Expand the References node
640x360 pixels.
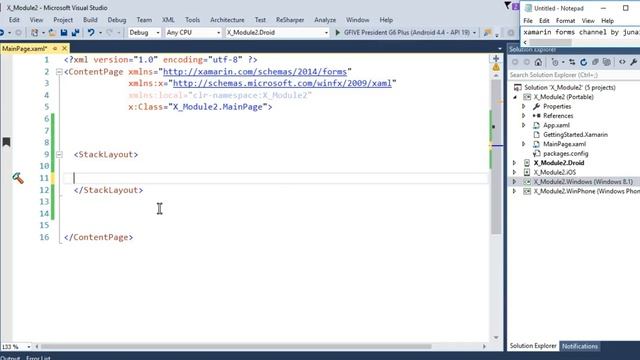[x=524, y=116]
